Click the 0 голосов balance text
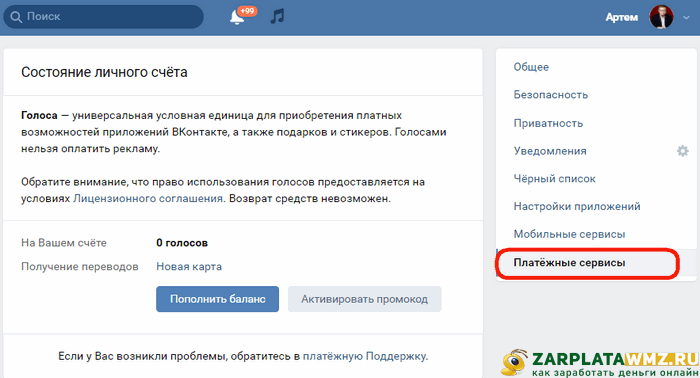 182,243
